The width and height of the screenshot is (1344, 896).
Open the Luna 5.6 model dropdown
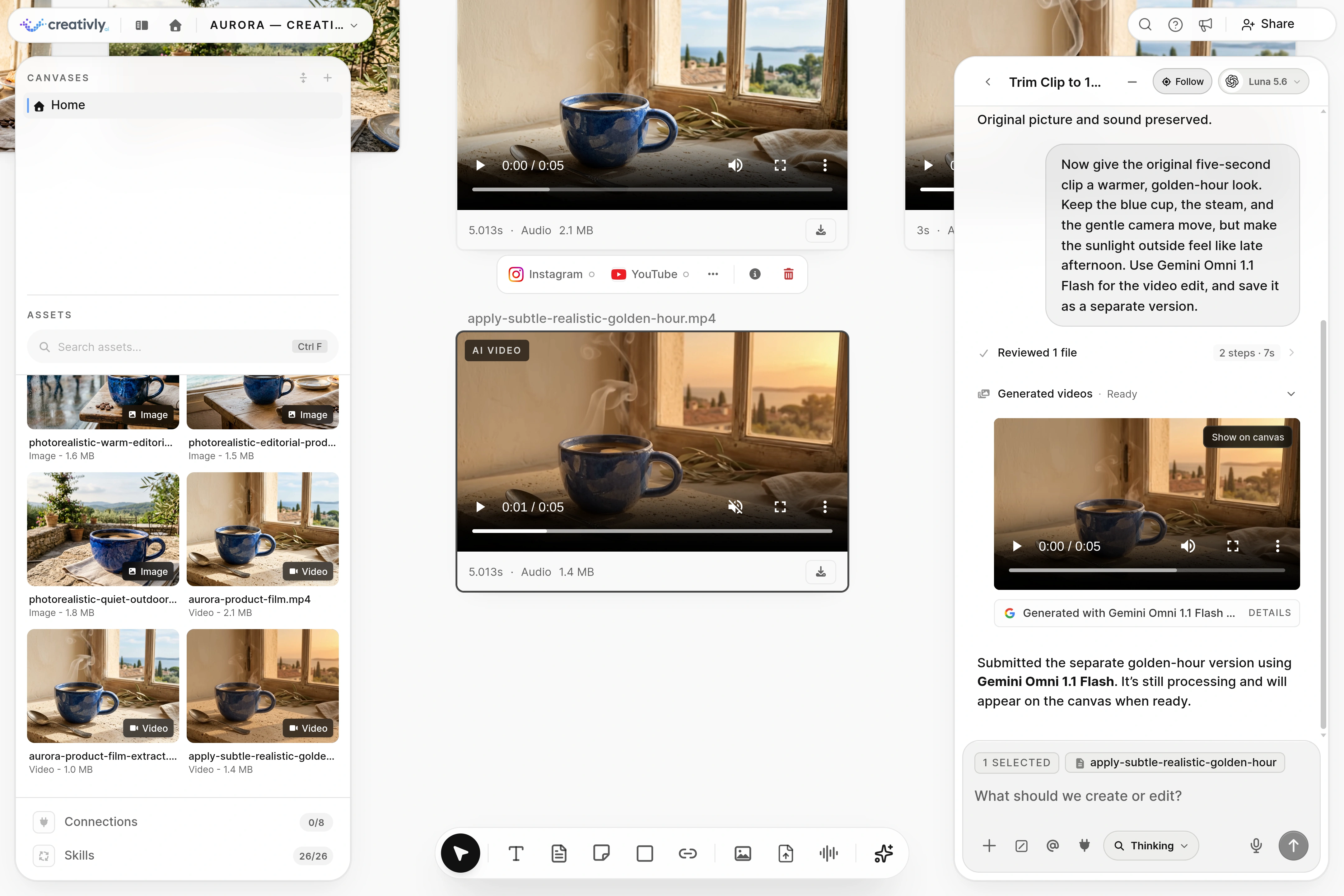coord(1263,82)
